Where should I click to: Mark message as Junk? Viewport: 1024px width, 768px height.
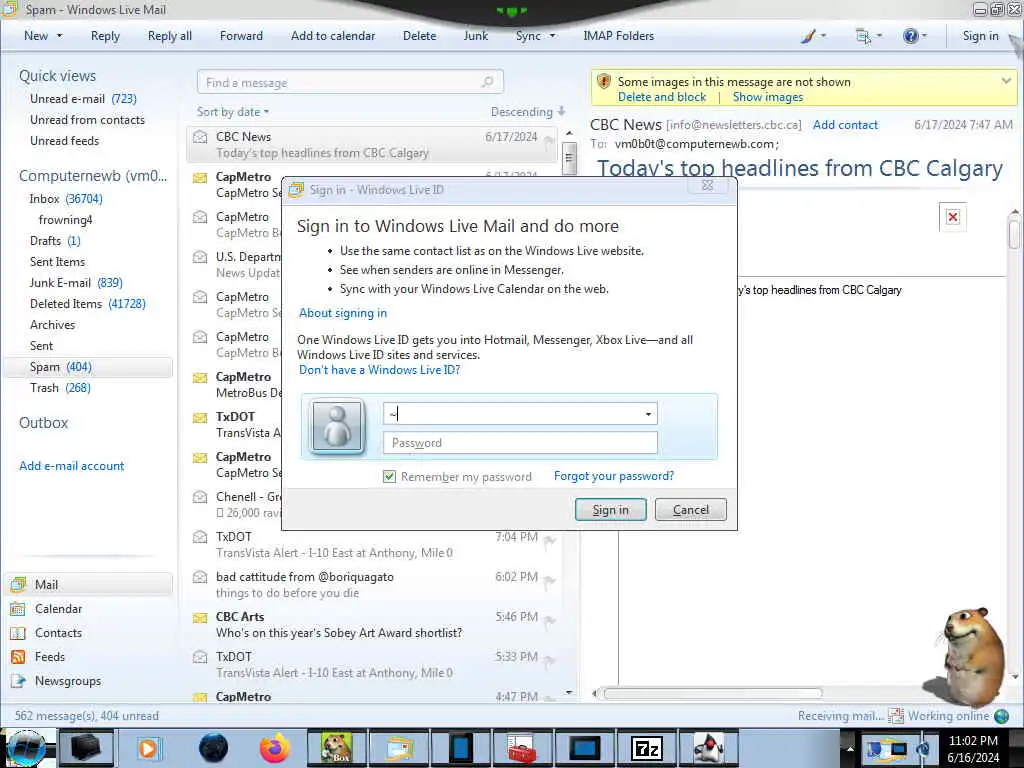(x=475, y=36)
